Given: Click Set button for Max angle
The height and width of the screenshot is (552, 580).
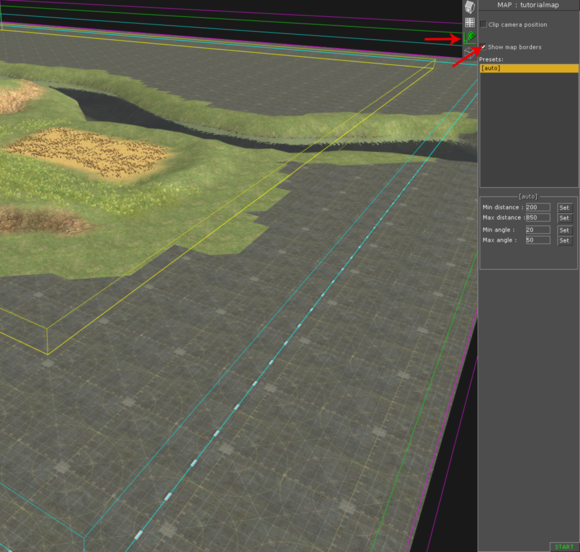Looking at the screenshot, I should coord(565,240).
